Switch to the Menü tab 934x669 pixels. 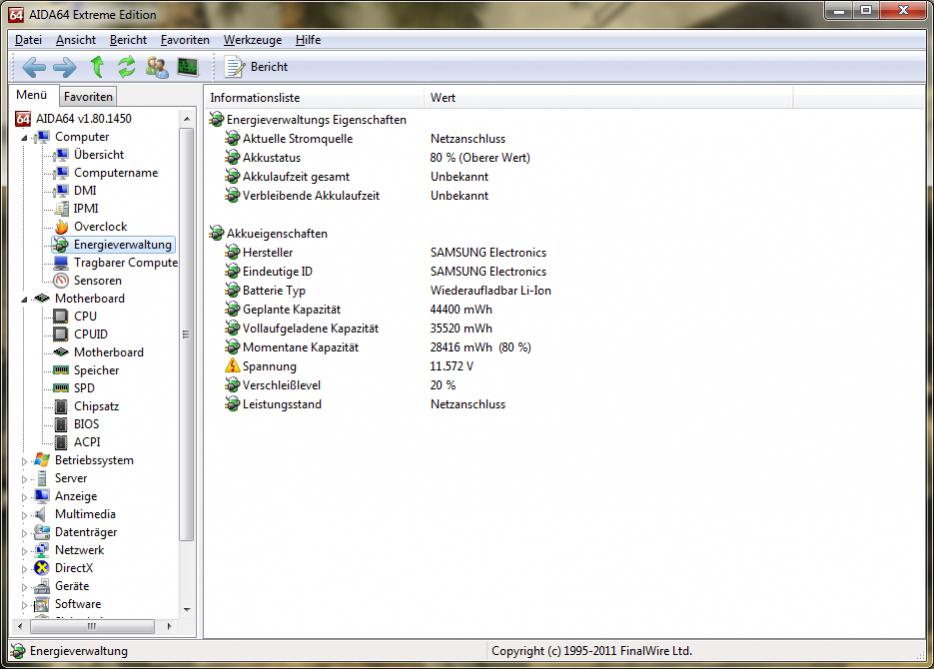(32, 95)
